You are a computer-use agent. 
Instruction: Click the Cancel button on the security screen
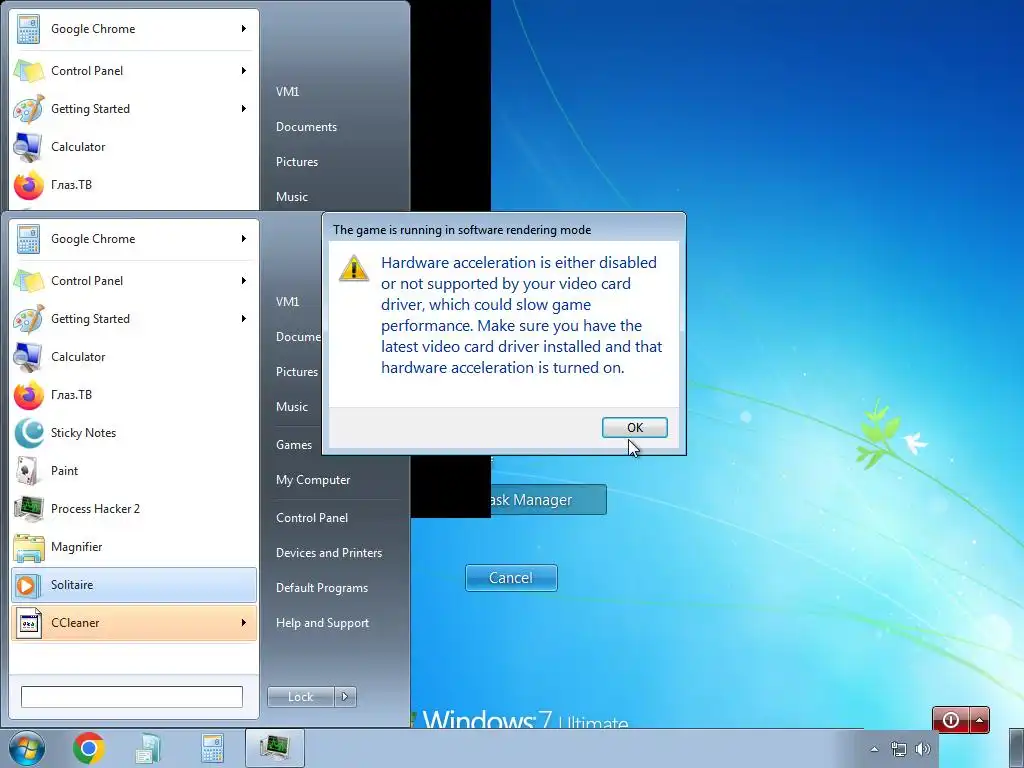coord(511,578)
